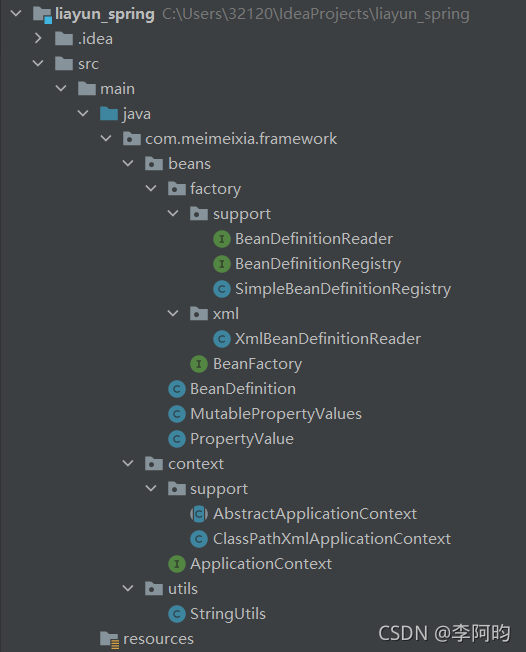Select the PropertyValue file name
Screen dimensions: 526x652
(242, 440)
